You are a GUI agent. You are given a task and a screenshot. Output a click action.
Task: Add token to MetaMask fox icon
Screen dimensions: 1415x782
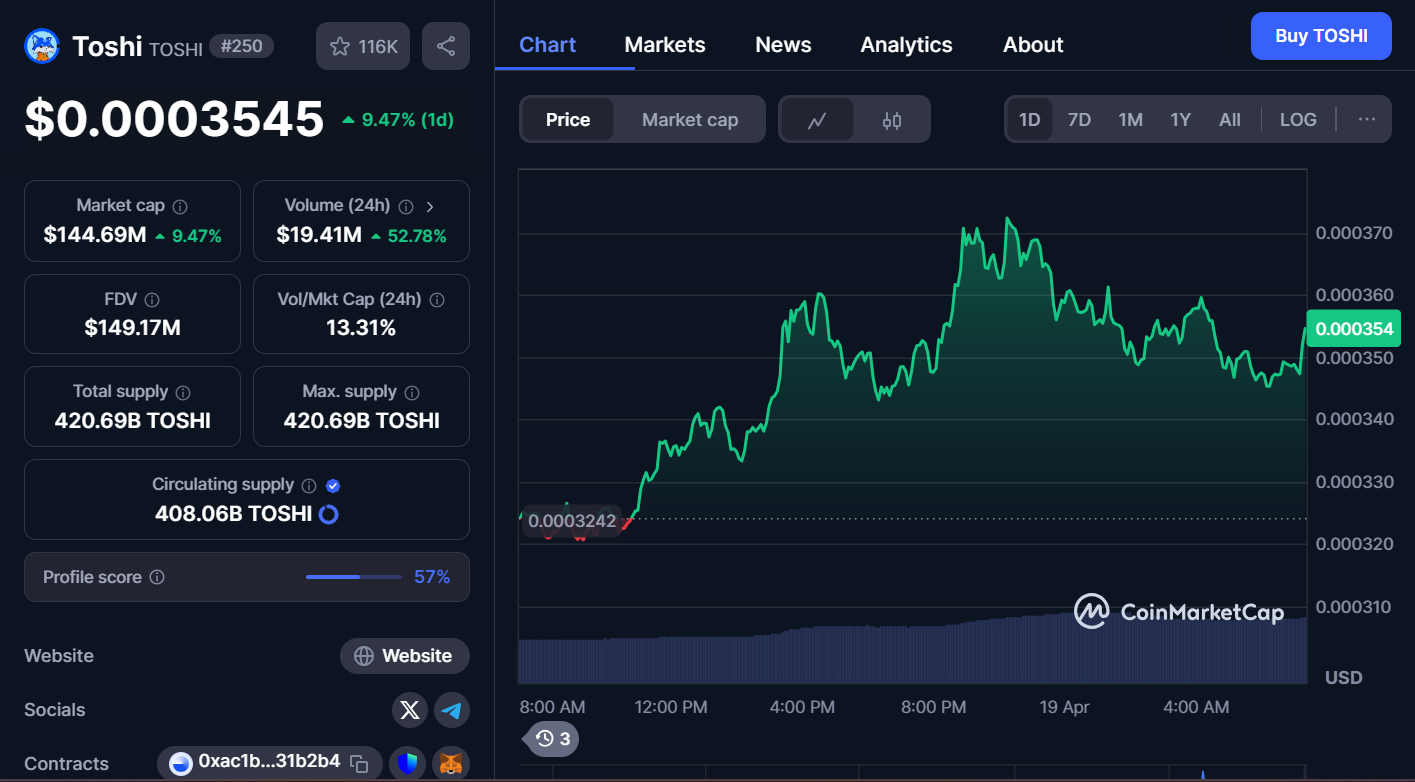click(x=451, y=764)
